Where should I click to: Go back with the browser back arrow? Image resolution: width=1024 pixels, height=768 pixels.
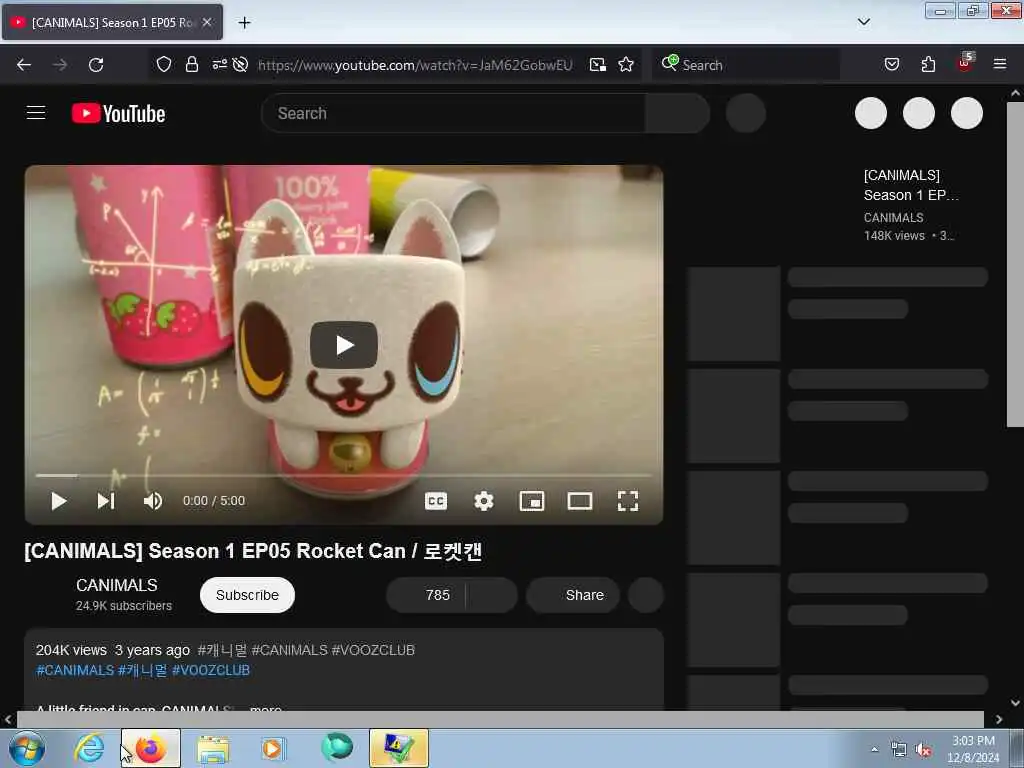tap(24, 65)
